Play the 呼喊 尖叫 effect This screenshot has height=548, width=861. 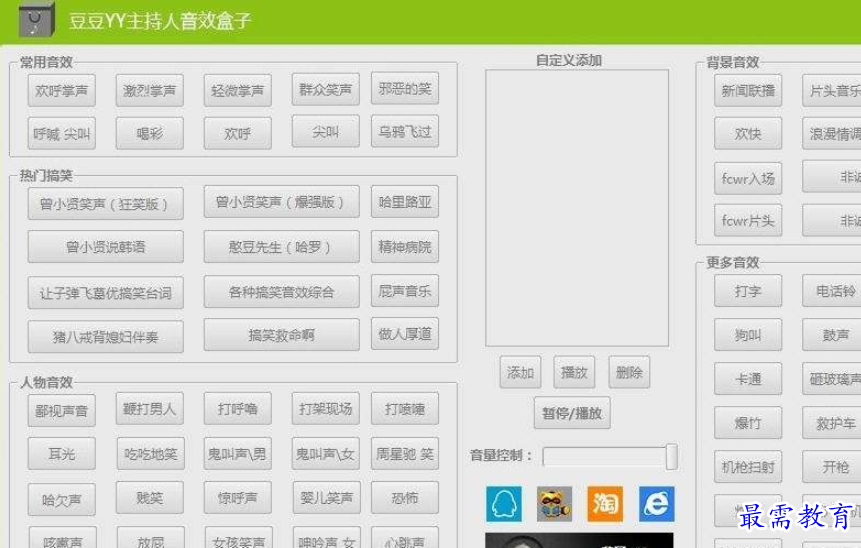tap(62, 133)
